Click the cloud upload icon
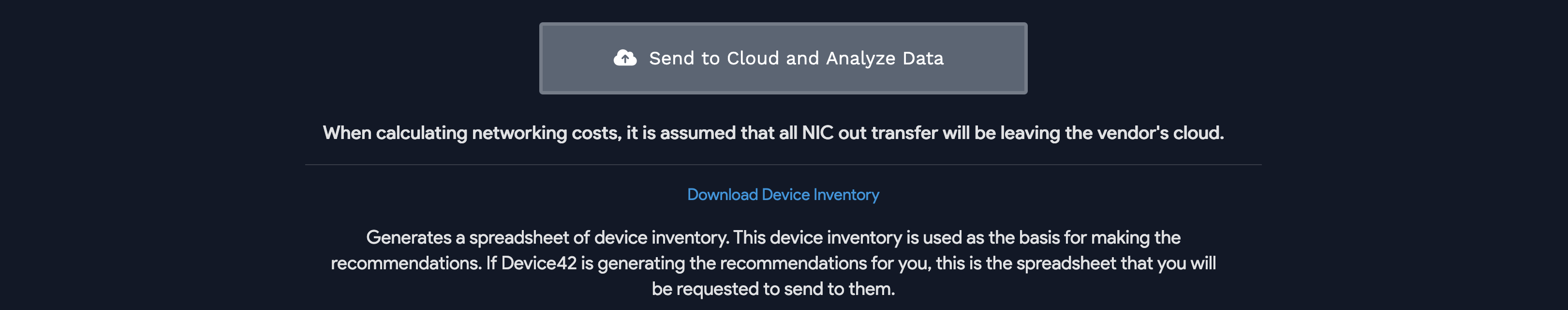1568x310 pixels. click(x=624, y=59)
